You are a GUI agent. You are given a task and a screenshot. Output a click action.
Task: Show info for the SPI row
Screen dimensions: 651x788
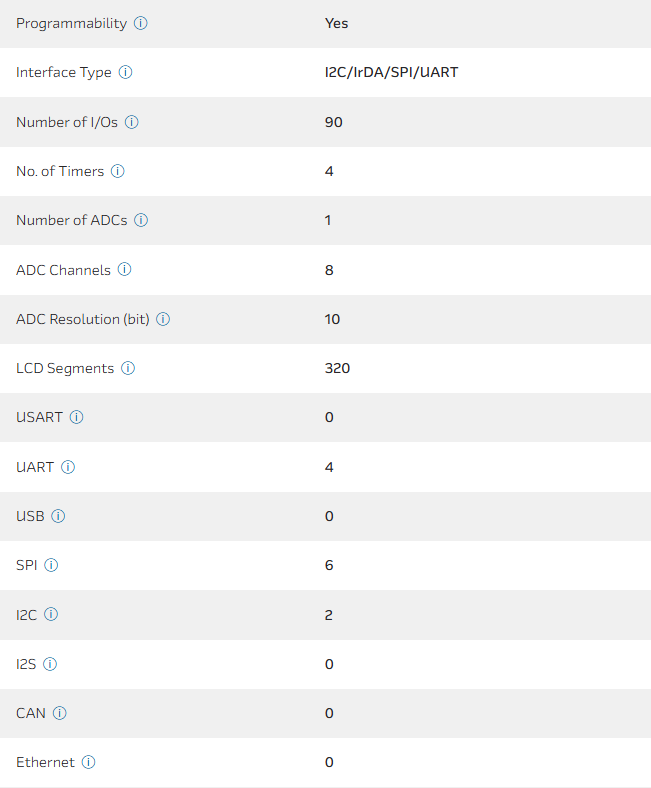pos(51,565)
